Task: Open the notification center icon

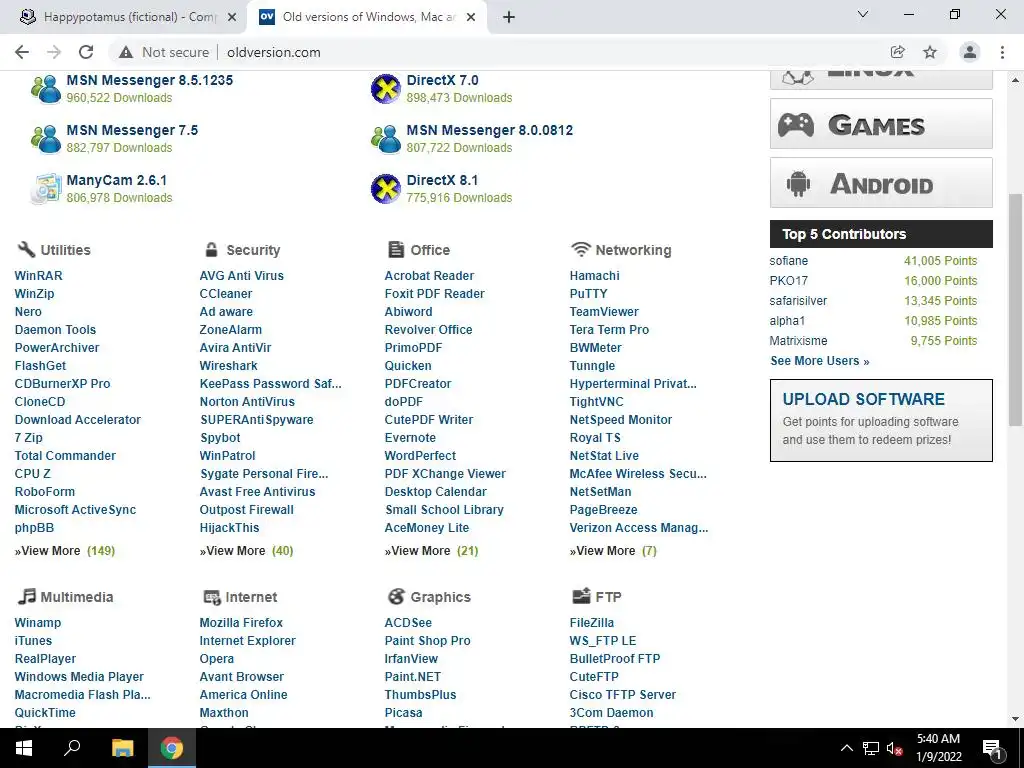Action: click(x=991, y=748)
